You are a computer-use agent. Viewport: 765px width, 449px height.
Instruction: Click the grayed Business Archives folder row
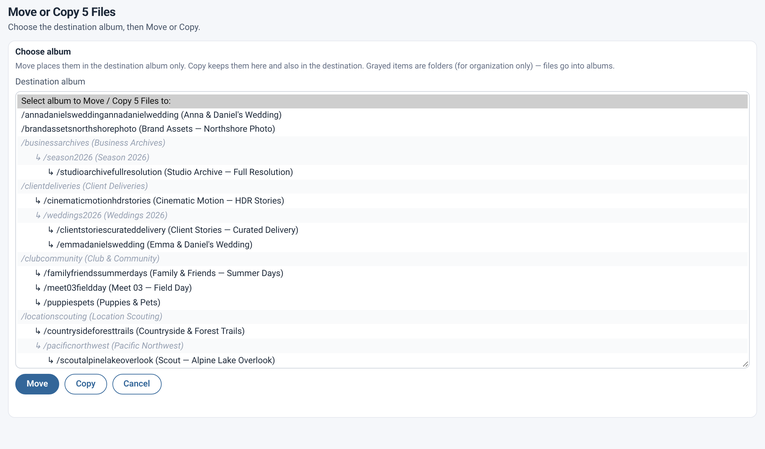[382, 143]
